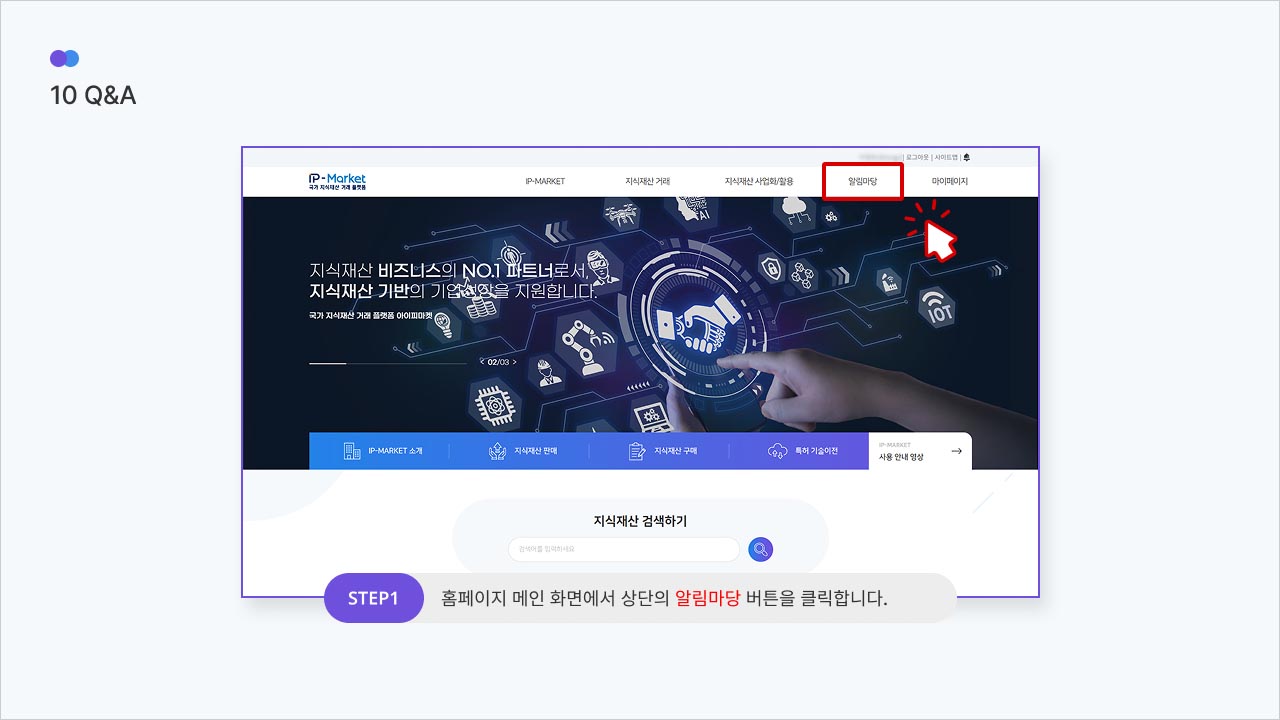1280x720 pixels.
Task: Open the notification bell icon
Action: [967, 157]
